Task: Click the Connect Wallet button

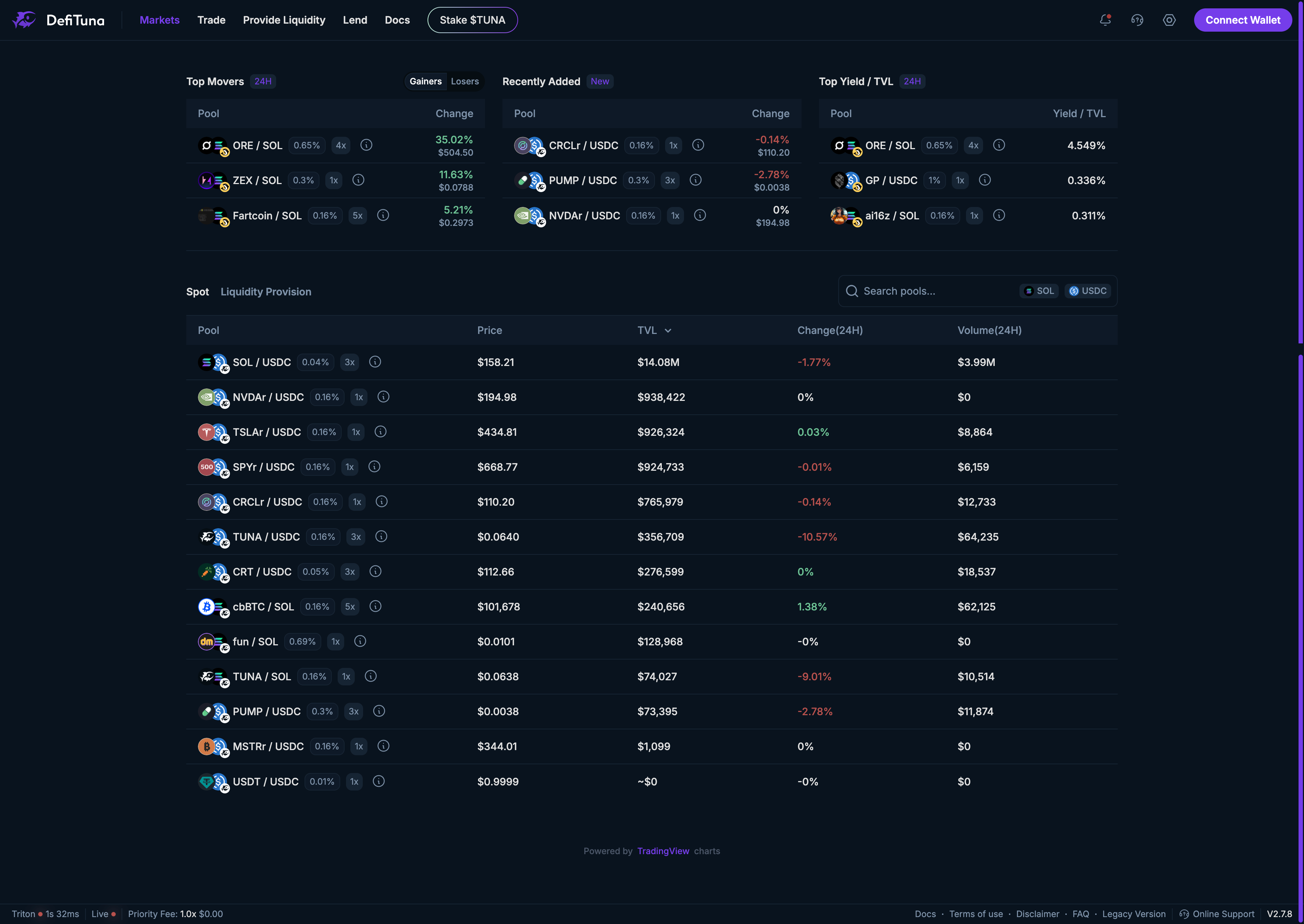Action: pos(1243,20)
